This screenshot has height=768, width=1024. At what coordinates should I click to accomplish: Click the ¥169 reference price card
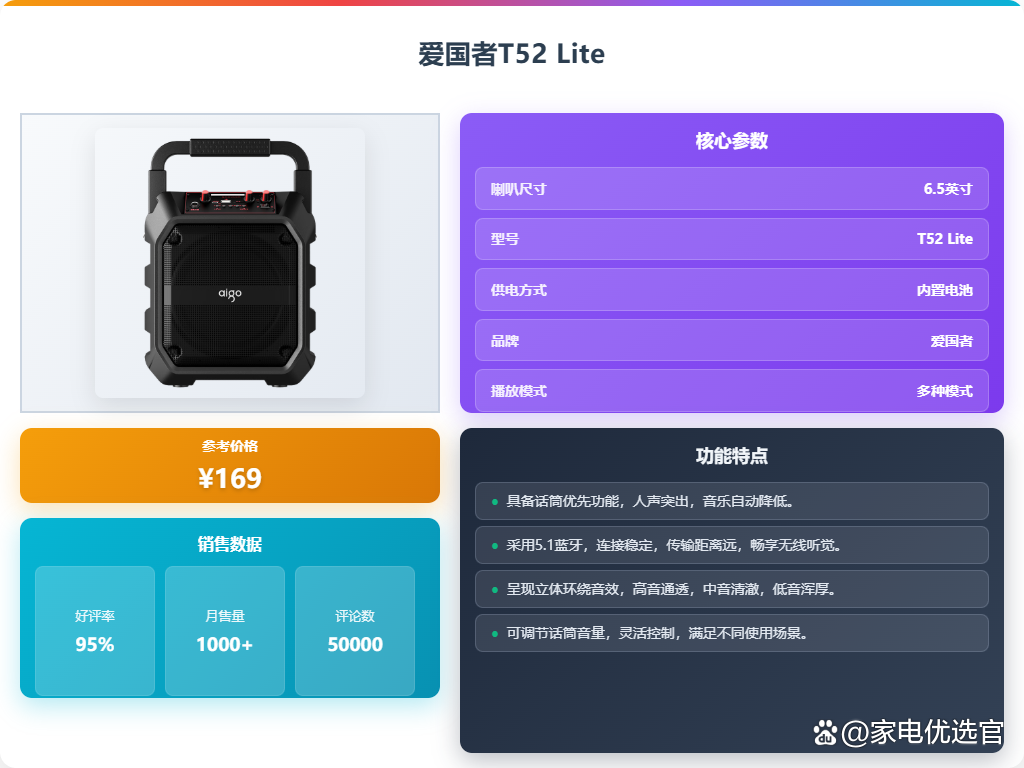click(x=230, y=466)
